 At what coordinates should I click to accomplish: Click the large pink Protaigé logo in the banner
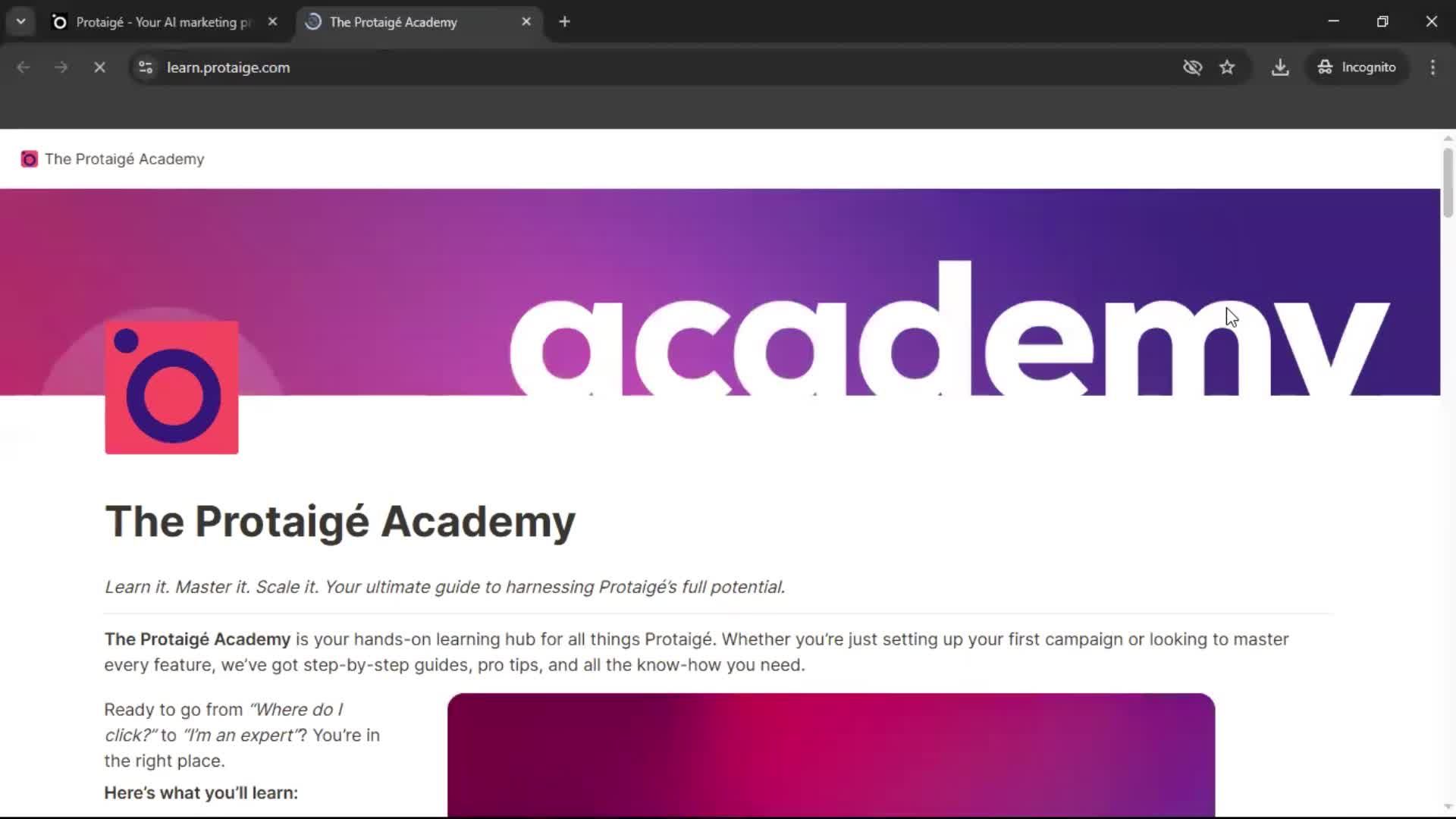tap(171, 388)
